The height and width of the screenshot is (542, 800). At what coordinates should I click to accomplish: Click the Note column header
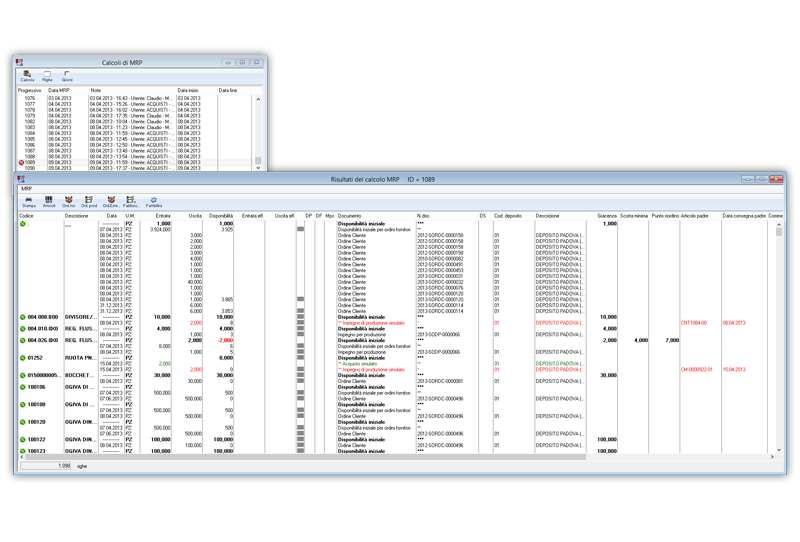tap(96, 90)
